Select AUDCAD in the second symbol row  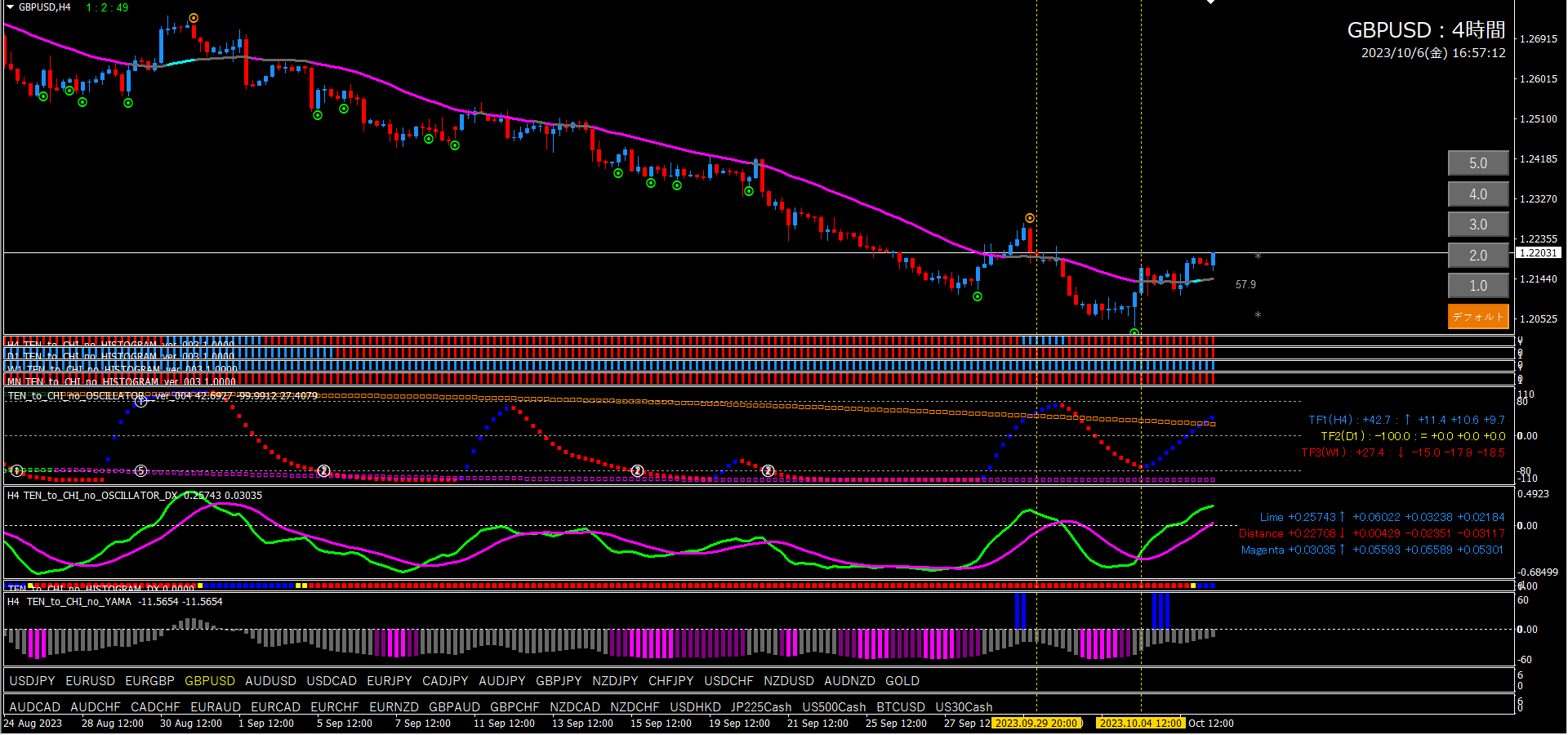coord(35,707)
